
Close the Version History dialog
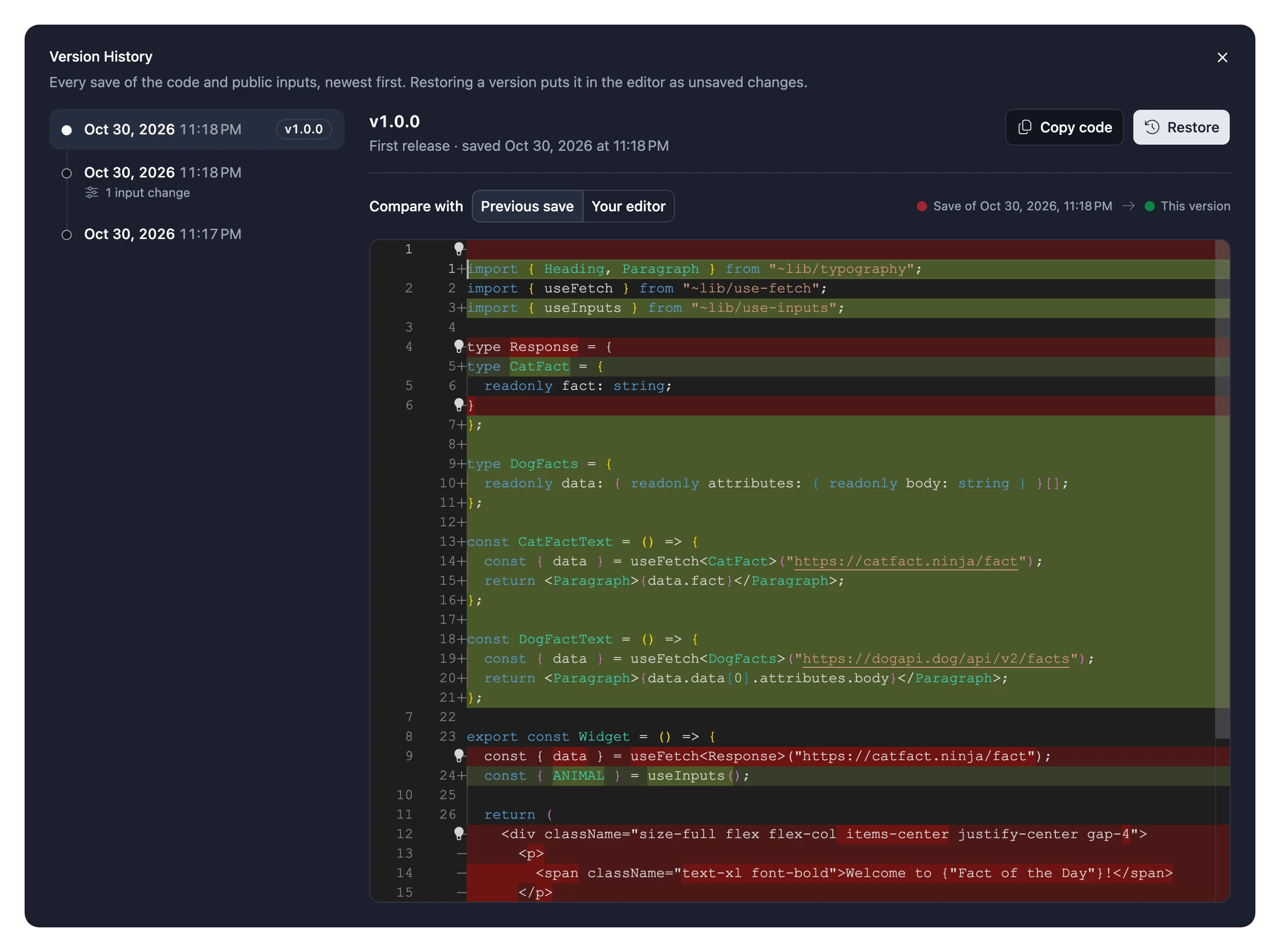tap(1222, 57)
